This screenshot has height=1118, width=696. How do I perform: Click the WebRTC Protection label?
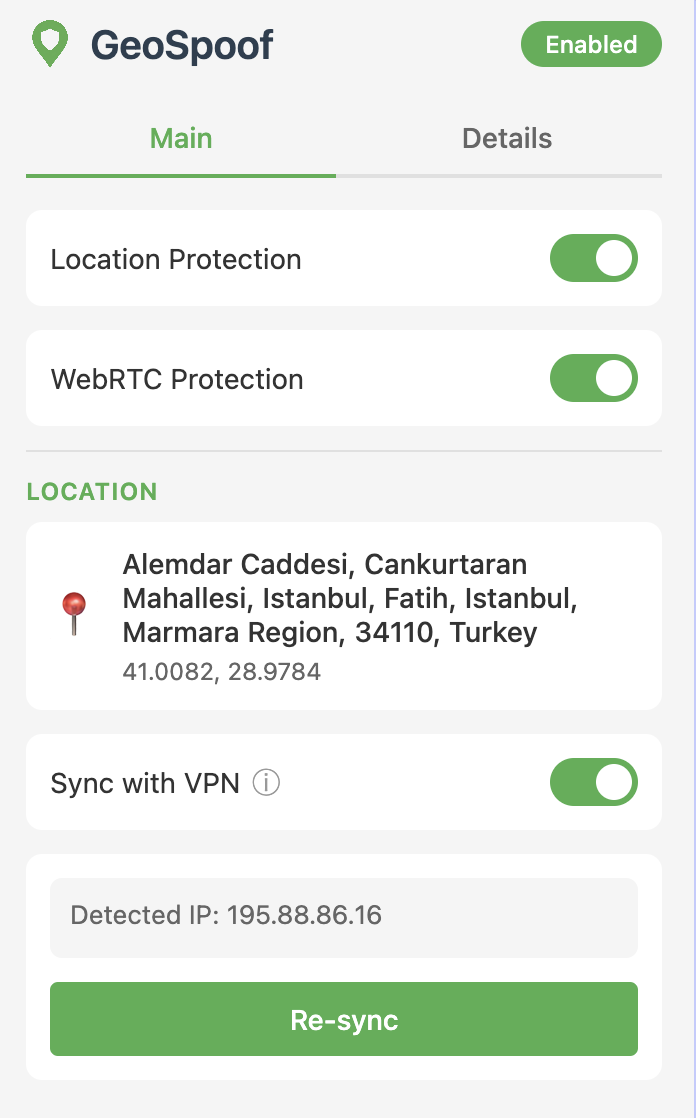(177, 380)
